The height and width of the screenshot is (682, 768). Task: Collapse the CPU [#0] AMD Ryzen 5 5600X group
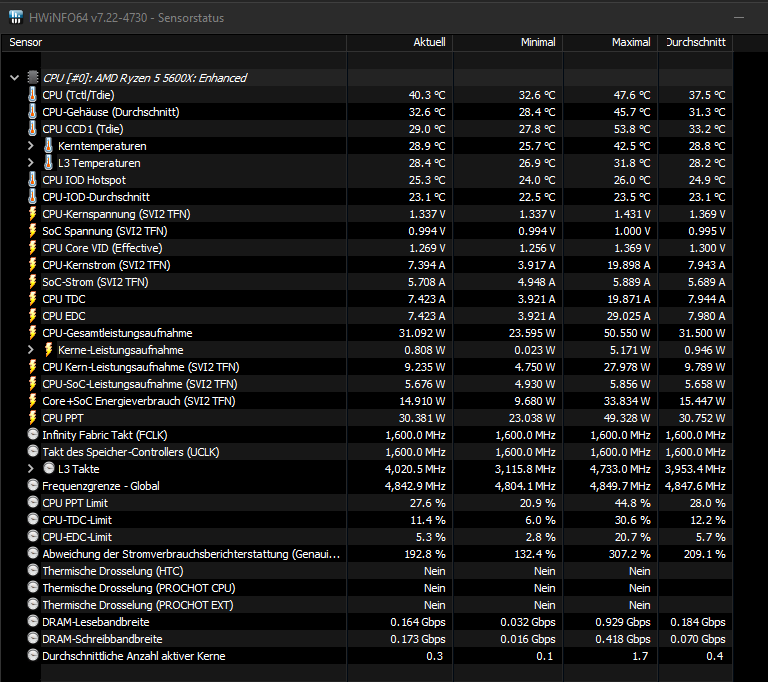coord(15,77)
